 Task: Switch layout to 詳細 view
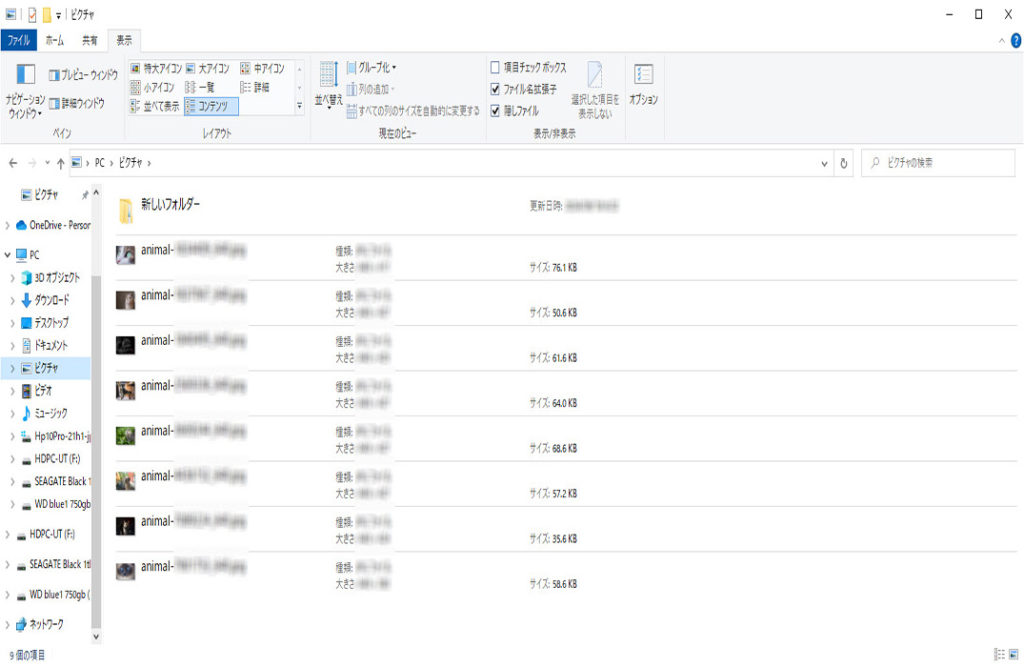[x=255, y=87]
